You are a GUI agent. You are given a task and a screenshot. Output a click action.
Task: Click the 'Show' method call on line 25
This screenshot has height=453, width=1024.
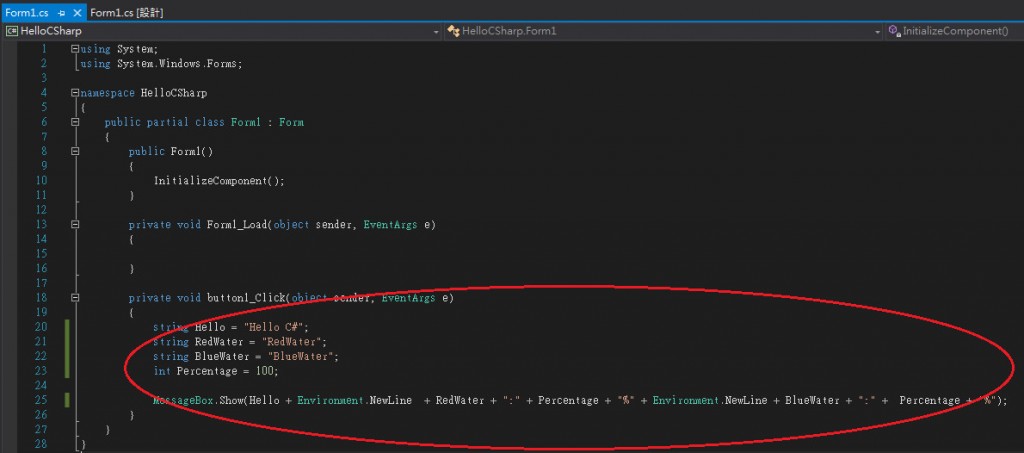[231, 400]
